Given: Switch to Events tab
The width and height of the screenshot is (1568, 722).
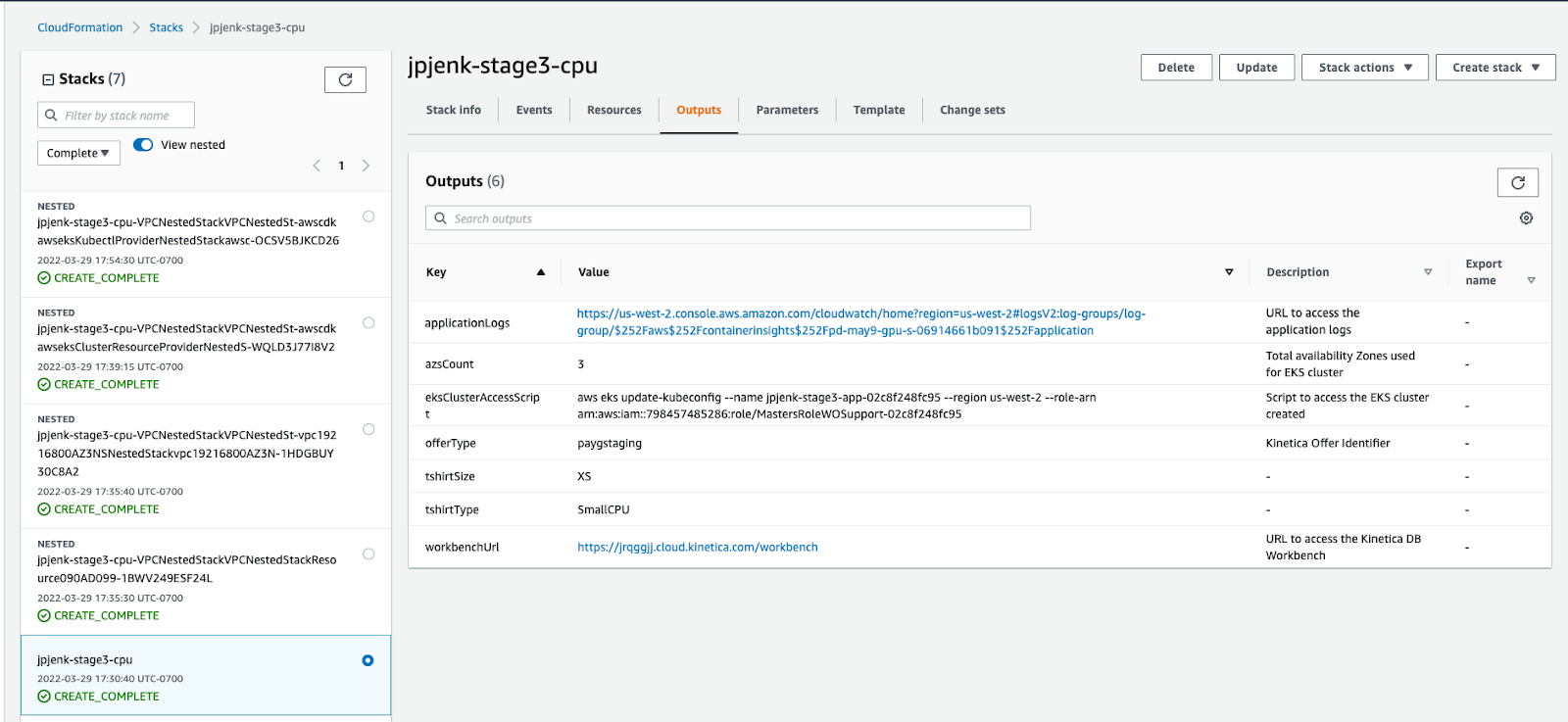Looking at the screenshot, I should [x=534, y=110].
